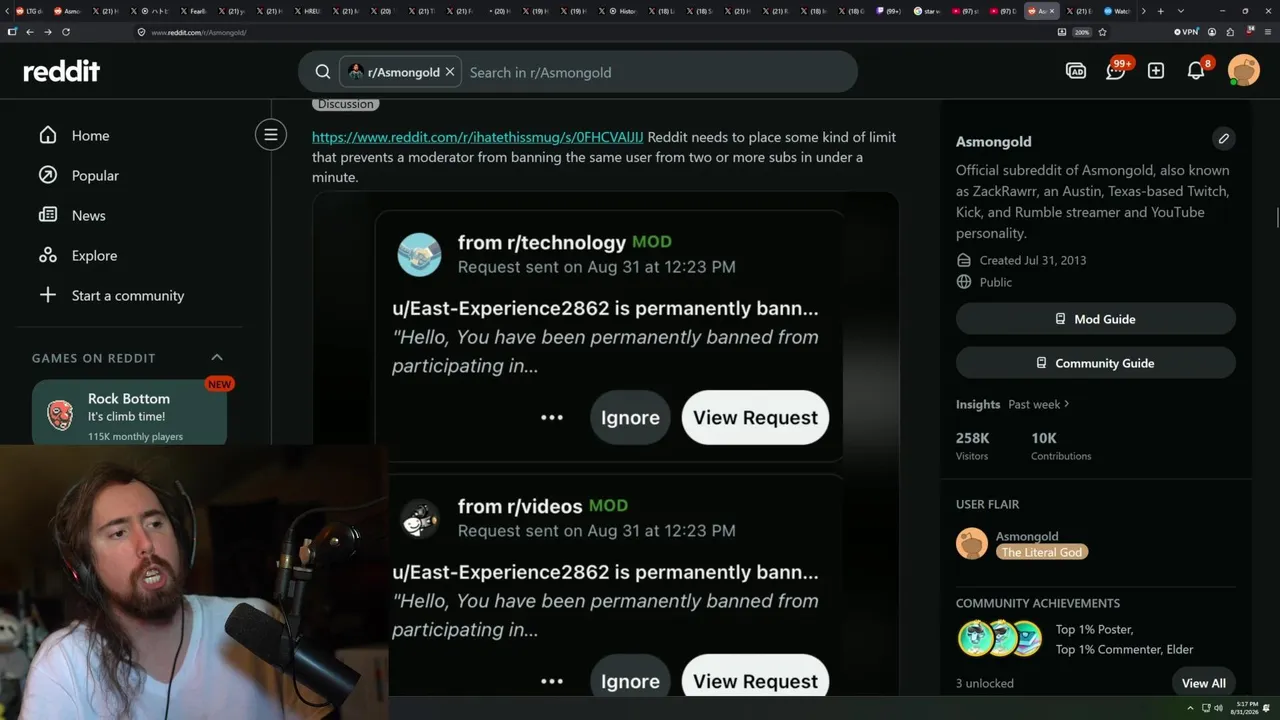This screenshot has height=720, width=1280.
Task: Click the plus icon beside Start a community
Action: click(48, 295)
